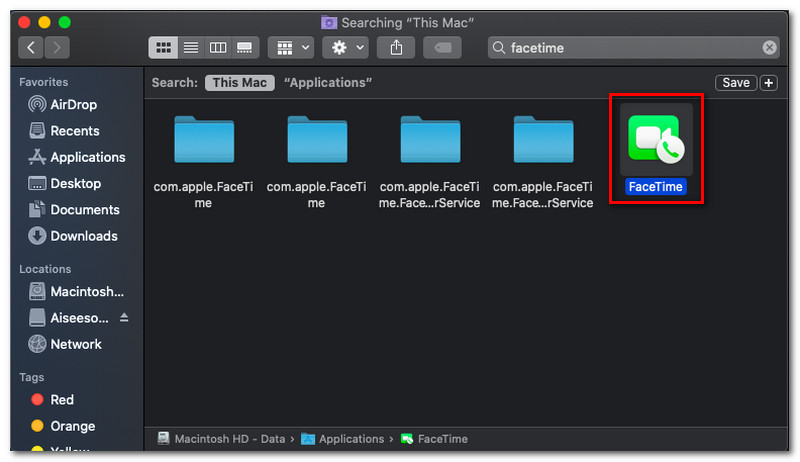Screen dimensions: 800x462
Task: Select the FaceTime app icon
Action: click(x=656, y=139)
